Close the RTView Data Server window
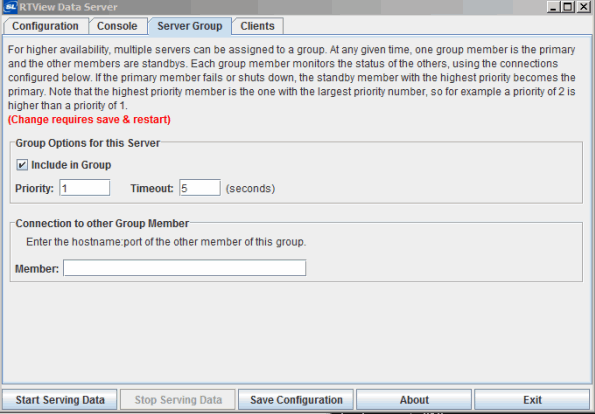This screenshot has height=414, width=595. 583,7
